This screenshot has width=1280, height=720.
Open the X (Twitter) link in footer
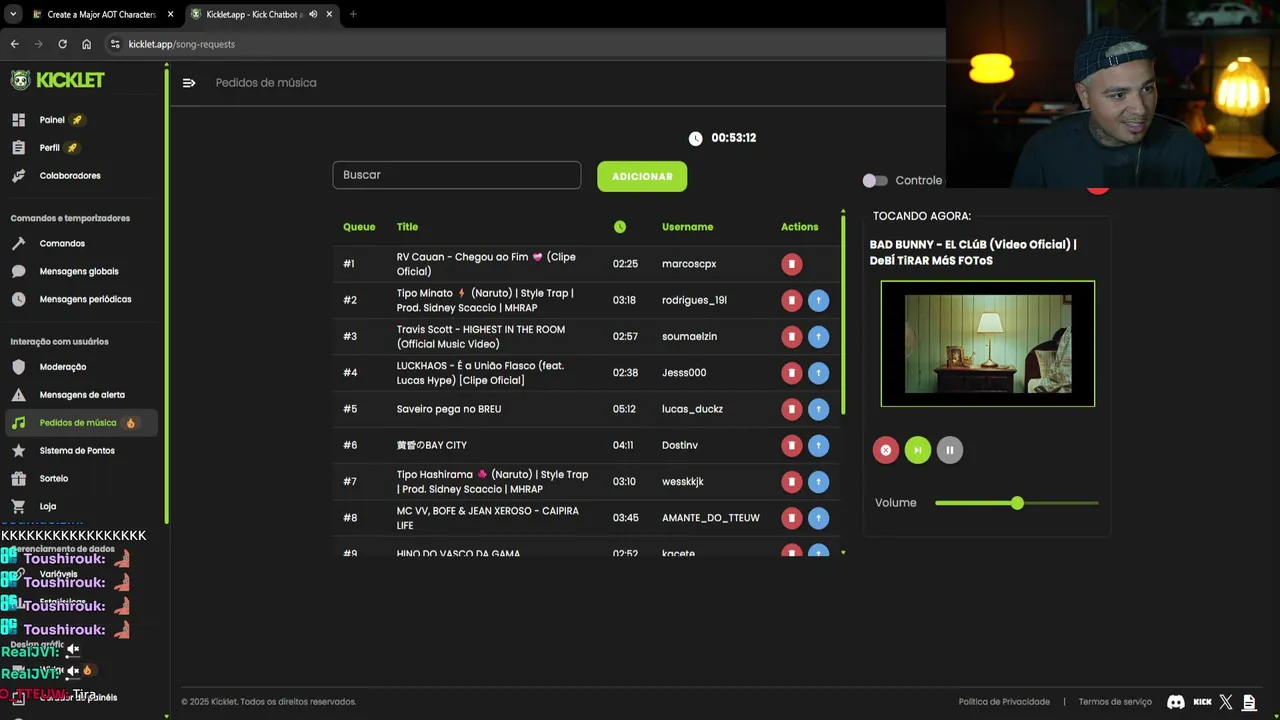pyautogui.click(x=1227, y=702)
